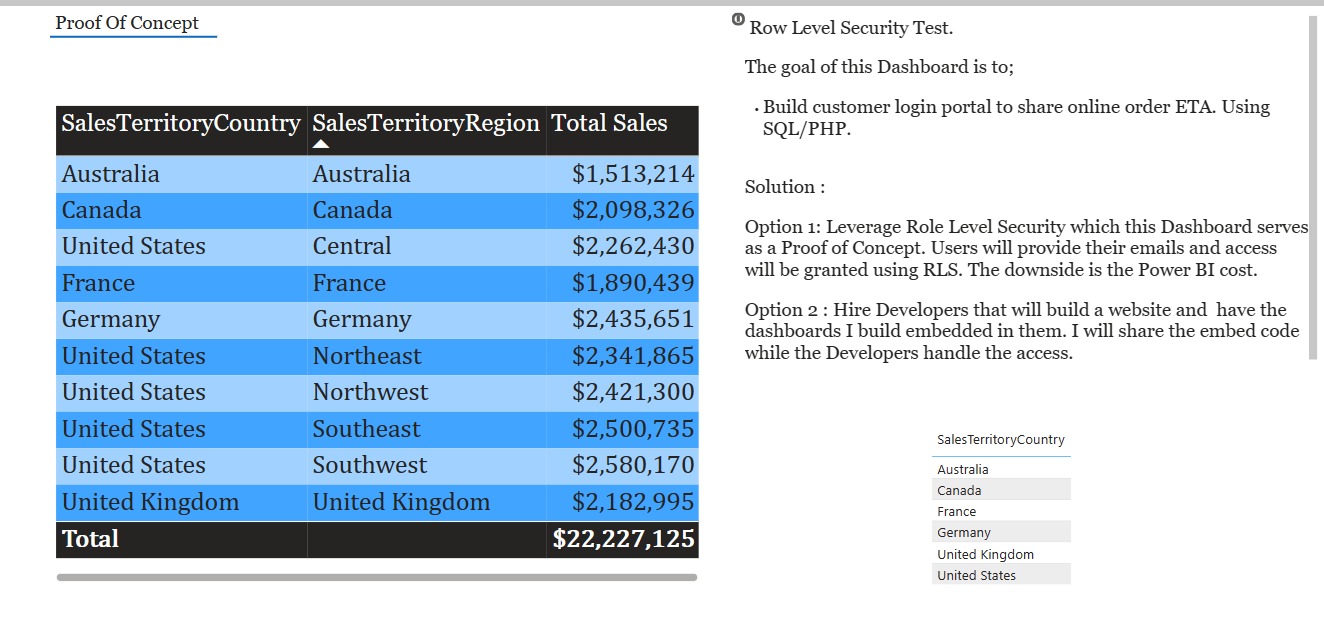Select France in the country slicer
This screenshot has height=633, width=1324.
[957, 511]
